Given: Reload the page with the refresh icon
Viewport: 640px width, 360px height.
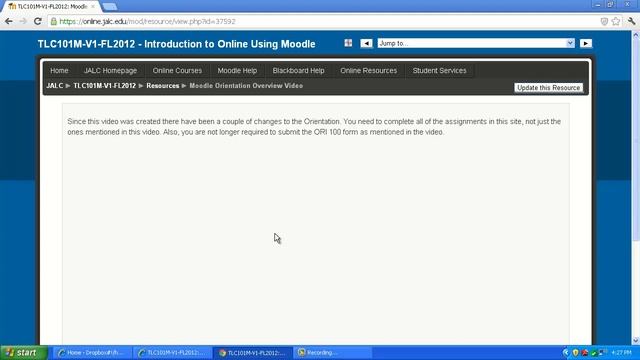Looking at the screenshot, I should 38,21.
